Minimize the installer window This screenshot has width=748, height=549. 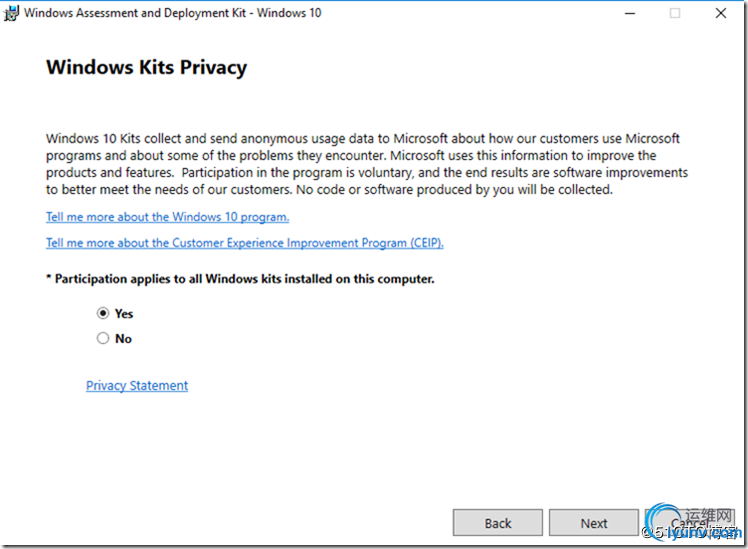[630, 13]
